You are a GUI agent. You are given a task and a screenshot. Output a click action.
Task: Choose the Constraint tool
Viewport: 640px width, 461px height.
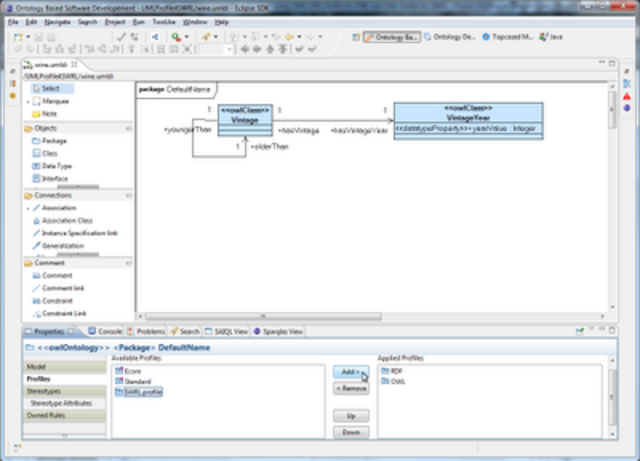click(53, 301)
